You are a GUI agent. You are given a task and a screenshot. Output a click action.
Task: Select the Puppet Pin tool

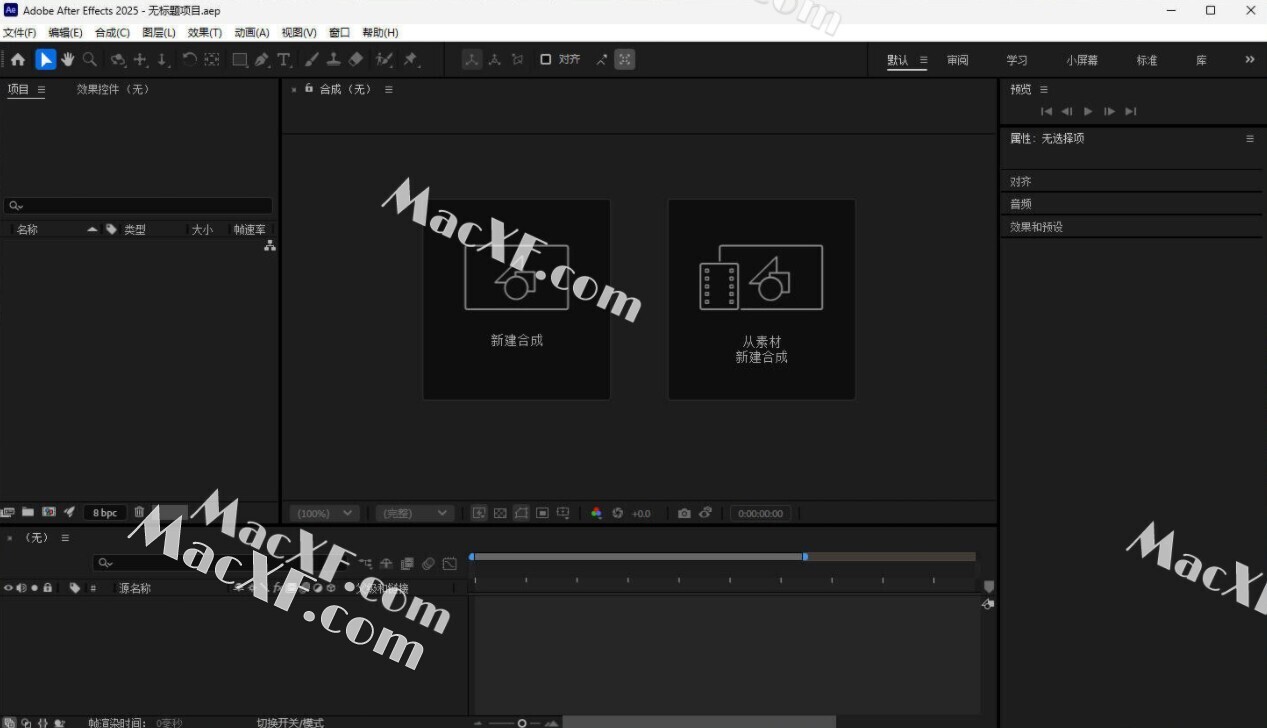(x=411, y=60)
